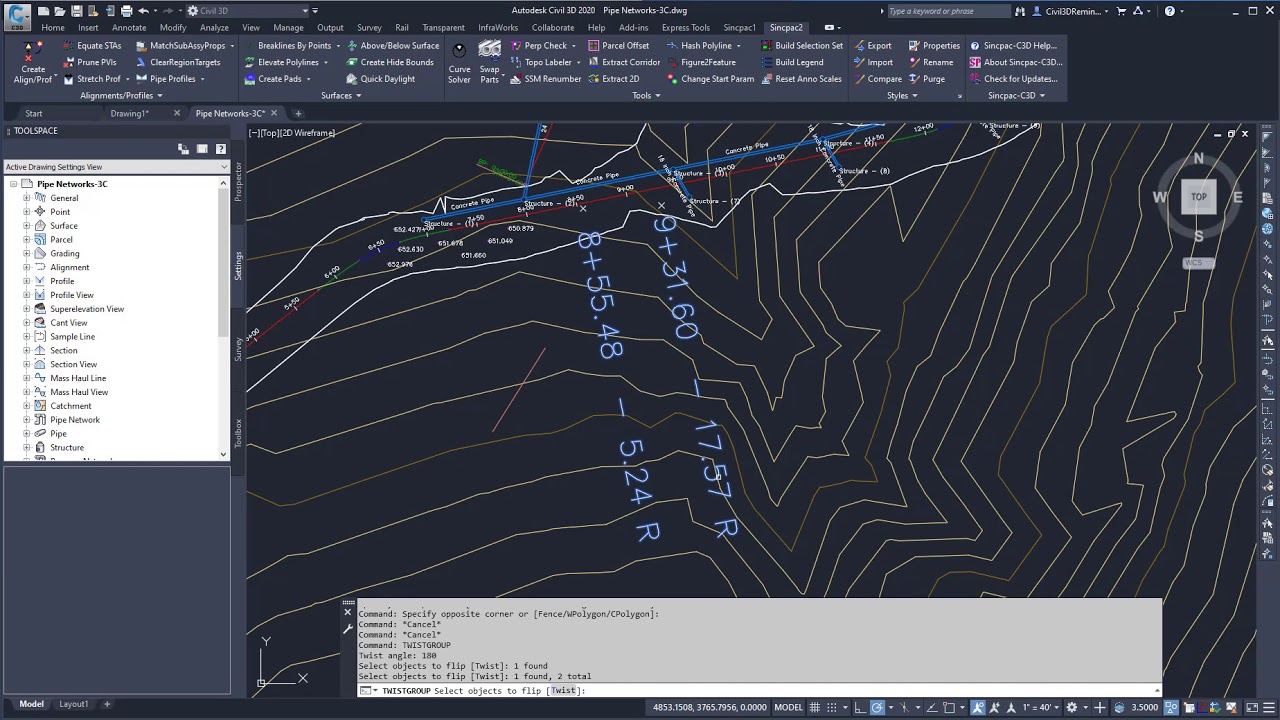1280x720 pixels.
Task: Open the Customization menu in status bar
Action: 1268,707
